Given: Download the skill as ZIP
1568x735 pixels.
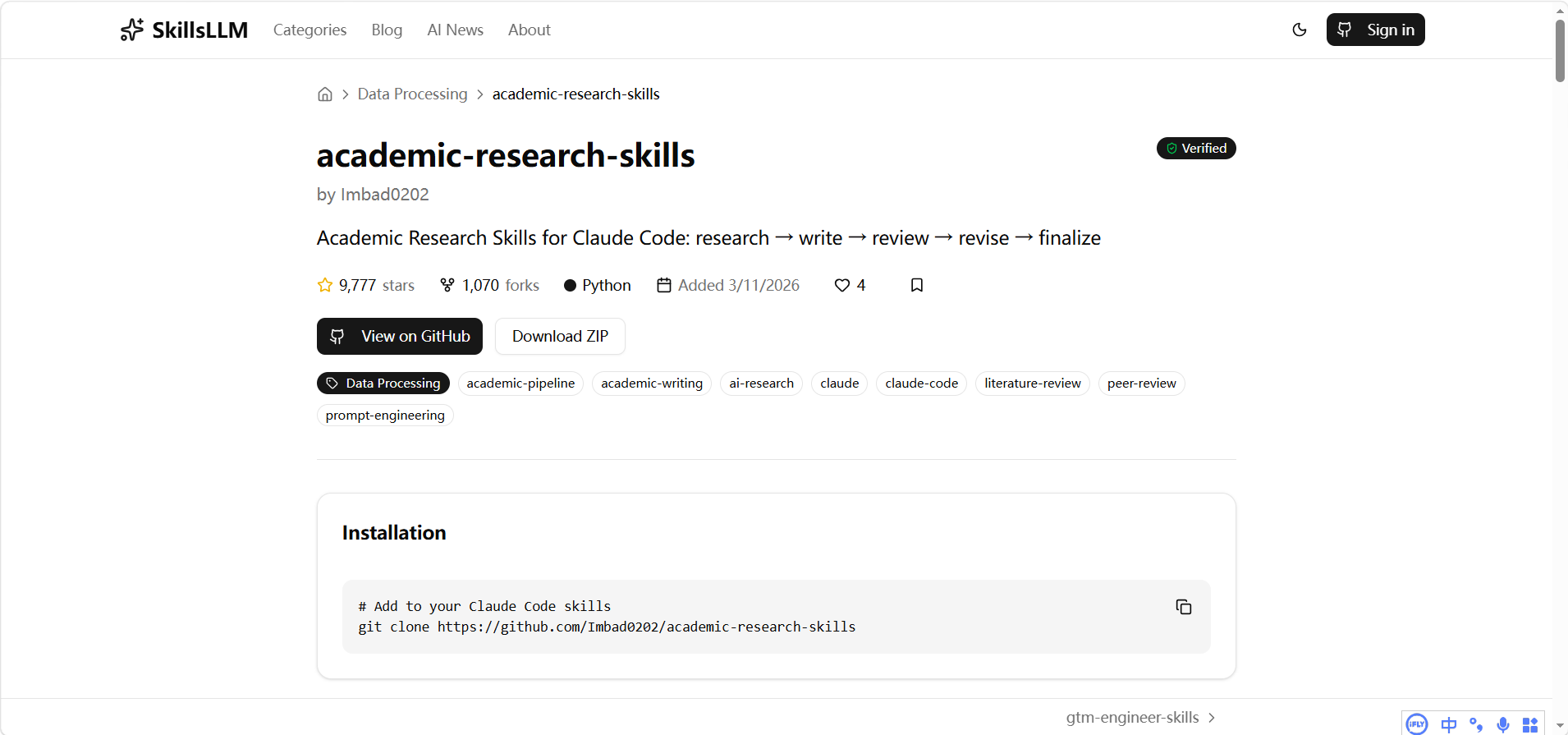Looking at the screenshot, I should 560,336.
